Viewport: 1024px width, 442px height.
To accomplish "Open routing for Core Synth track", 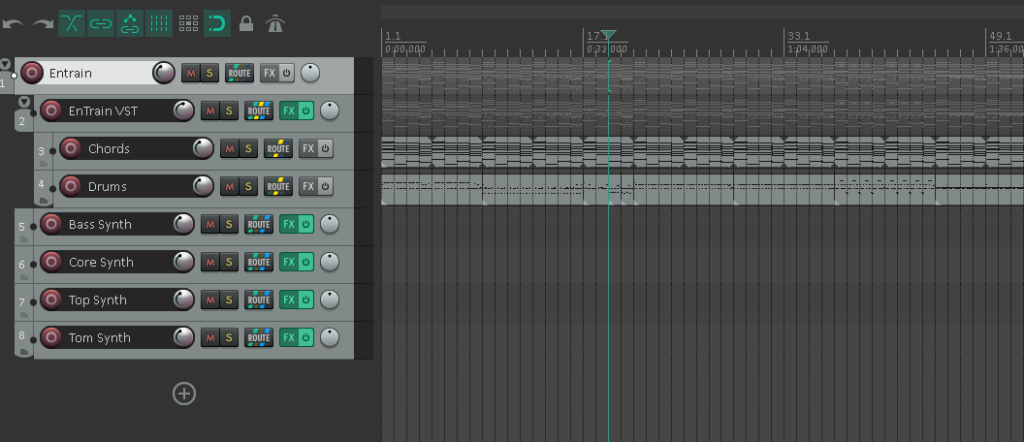I will (259, 263).
